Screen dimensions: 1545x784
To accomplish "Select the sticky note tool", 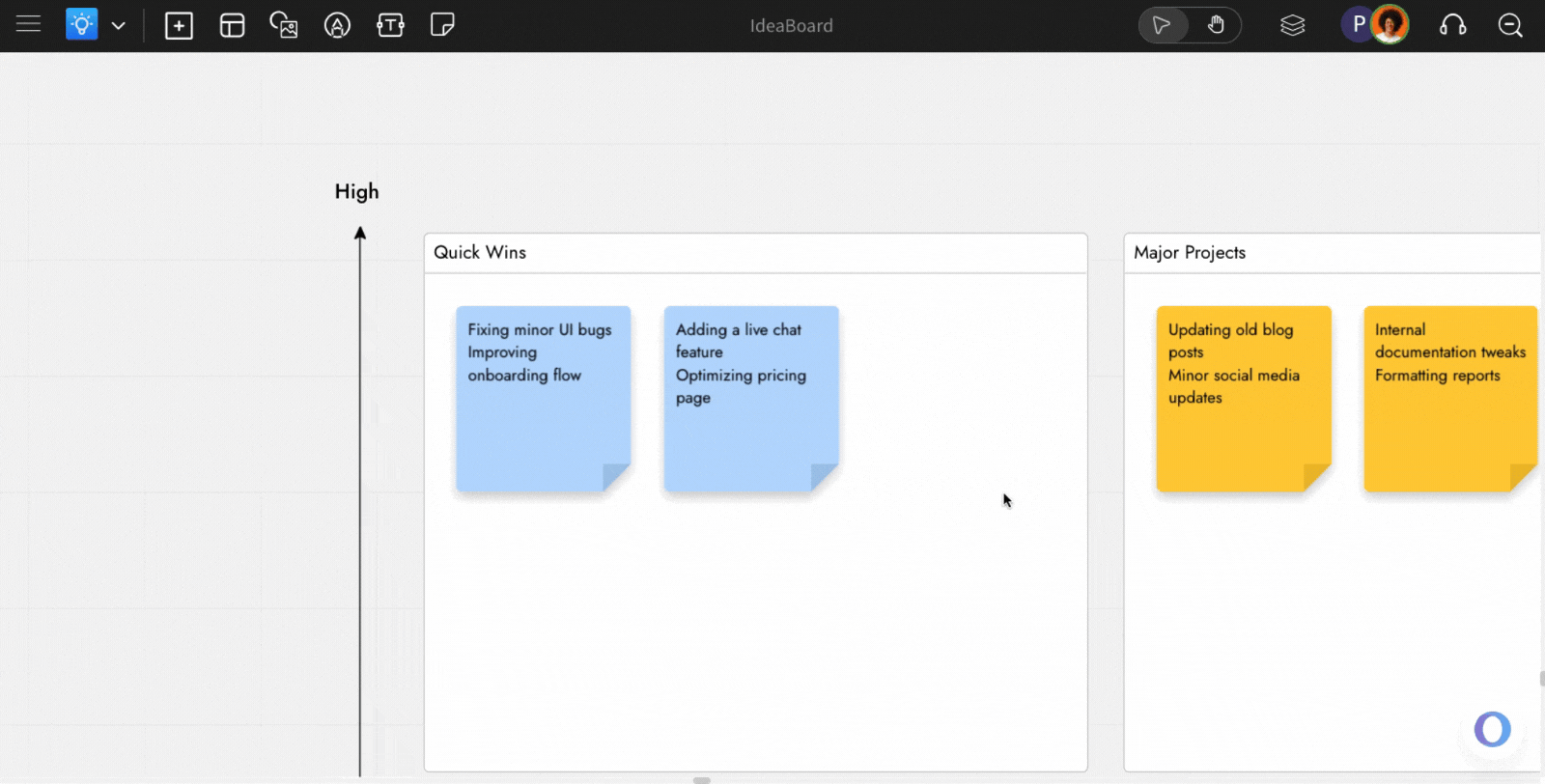I will (442, 25).
